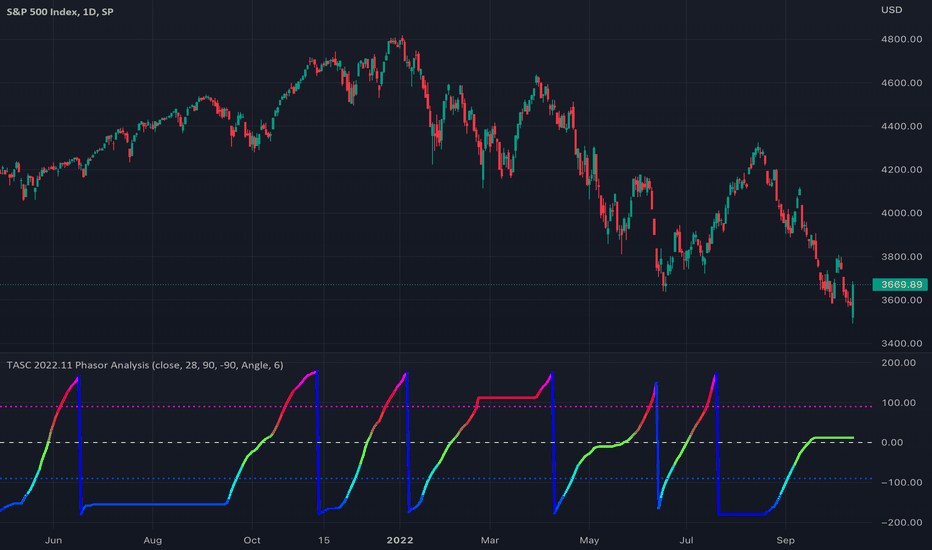Click the 4600.00 price axis label
The height and width of the screenshot is (550, 932).
tap(902, 83)
